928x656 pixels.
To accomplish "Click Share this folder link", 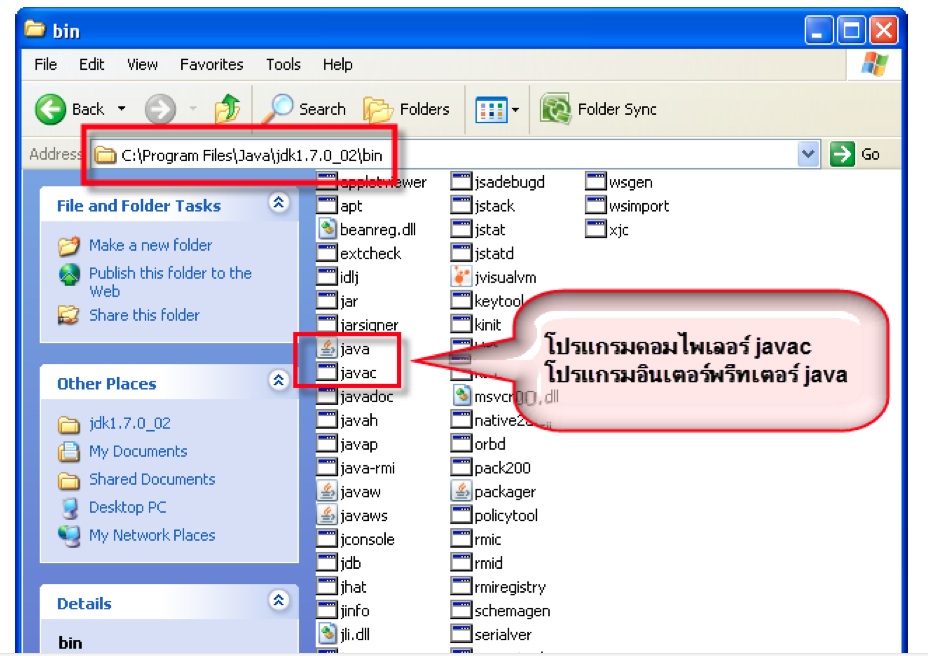I will coord(144,315).
